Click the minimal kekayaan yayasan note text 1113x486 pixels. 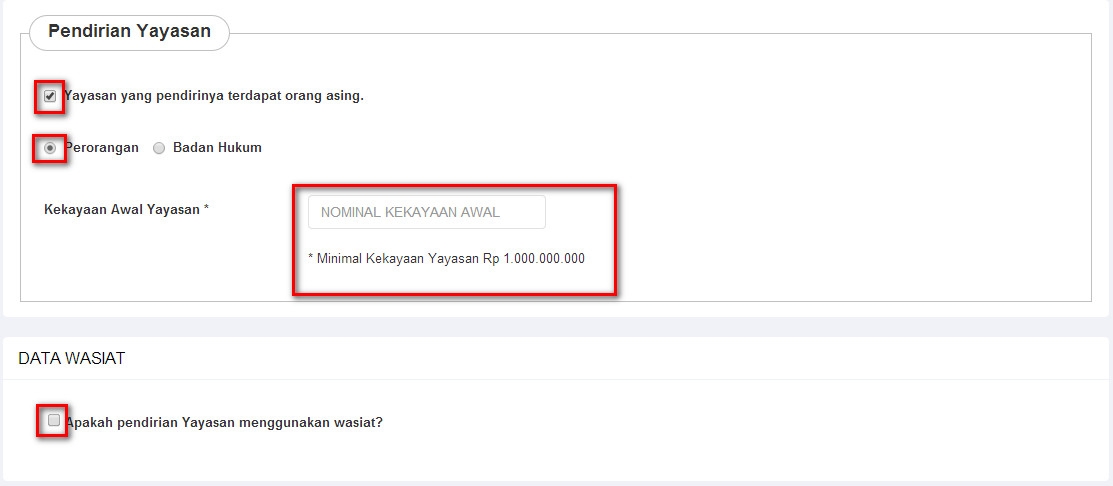pos(446,258)
